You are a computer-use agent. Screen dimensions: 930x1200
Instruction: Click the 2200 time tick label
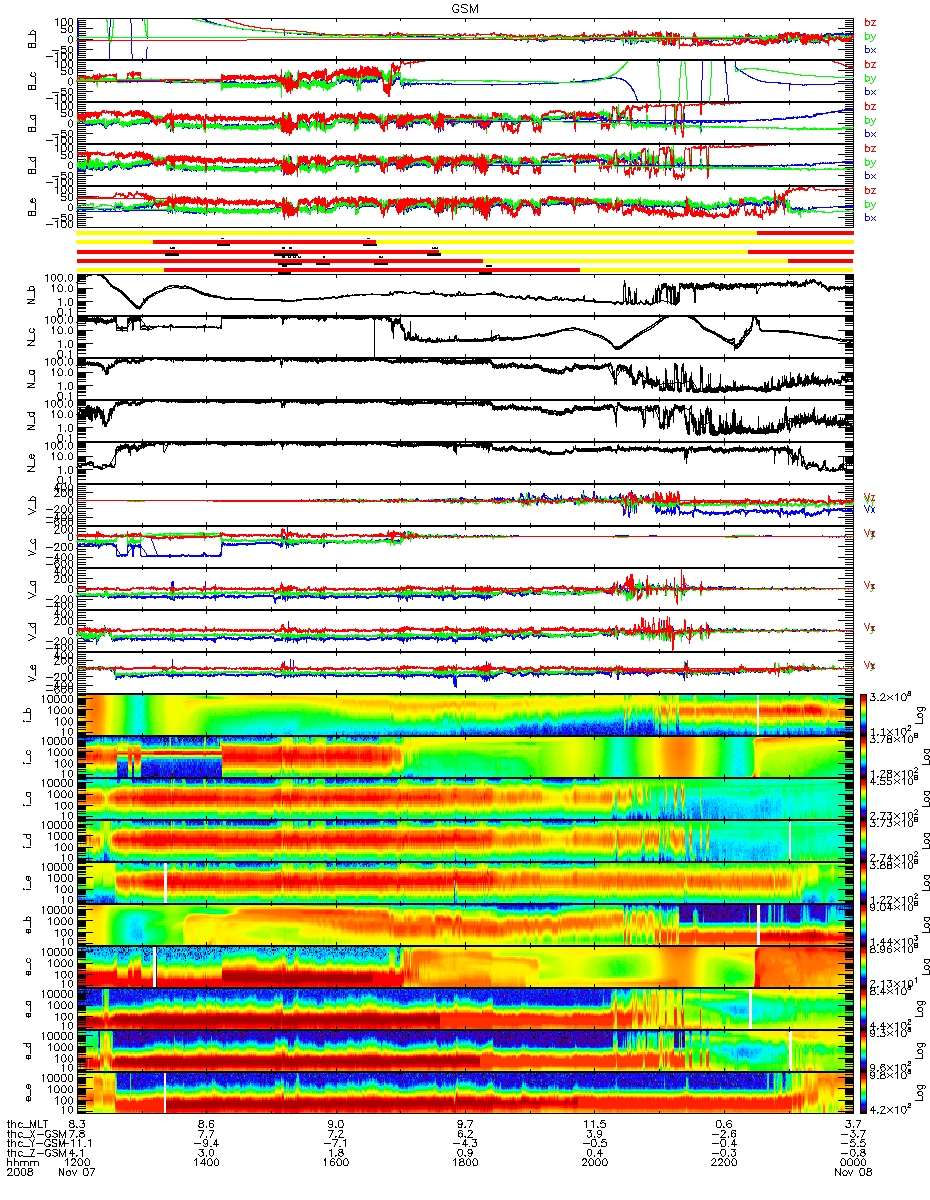click(x=724, y=1163)
